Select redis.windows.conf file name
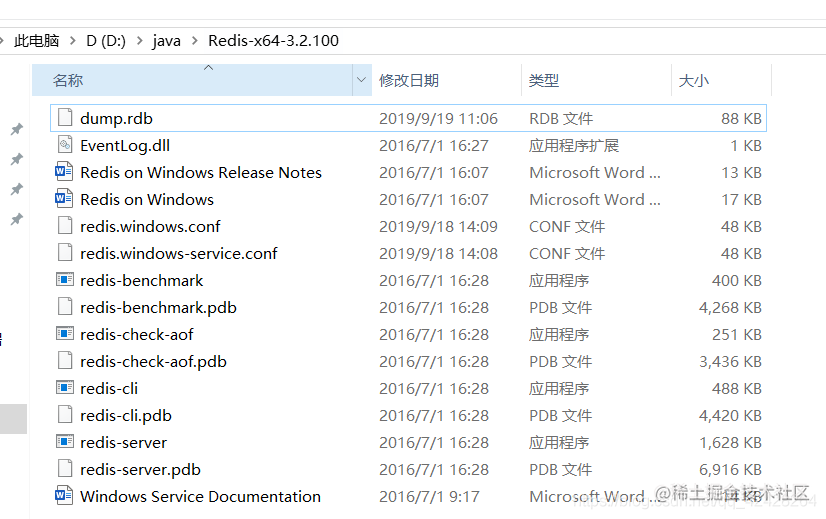Viewport: 826px width, 519px height. point(150,227)
